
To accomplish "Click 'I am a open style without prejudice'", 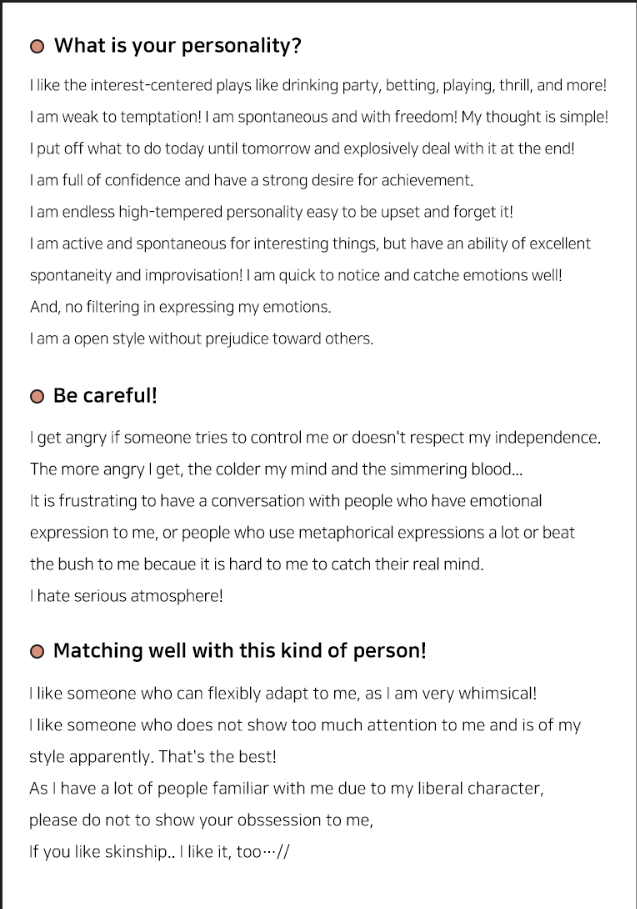I will 202,339.
